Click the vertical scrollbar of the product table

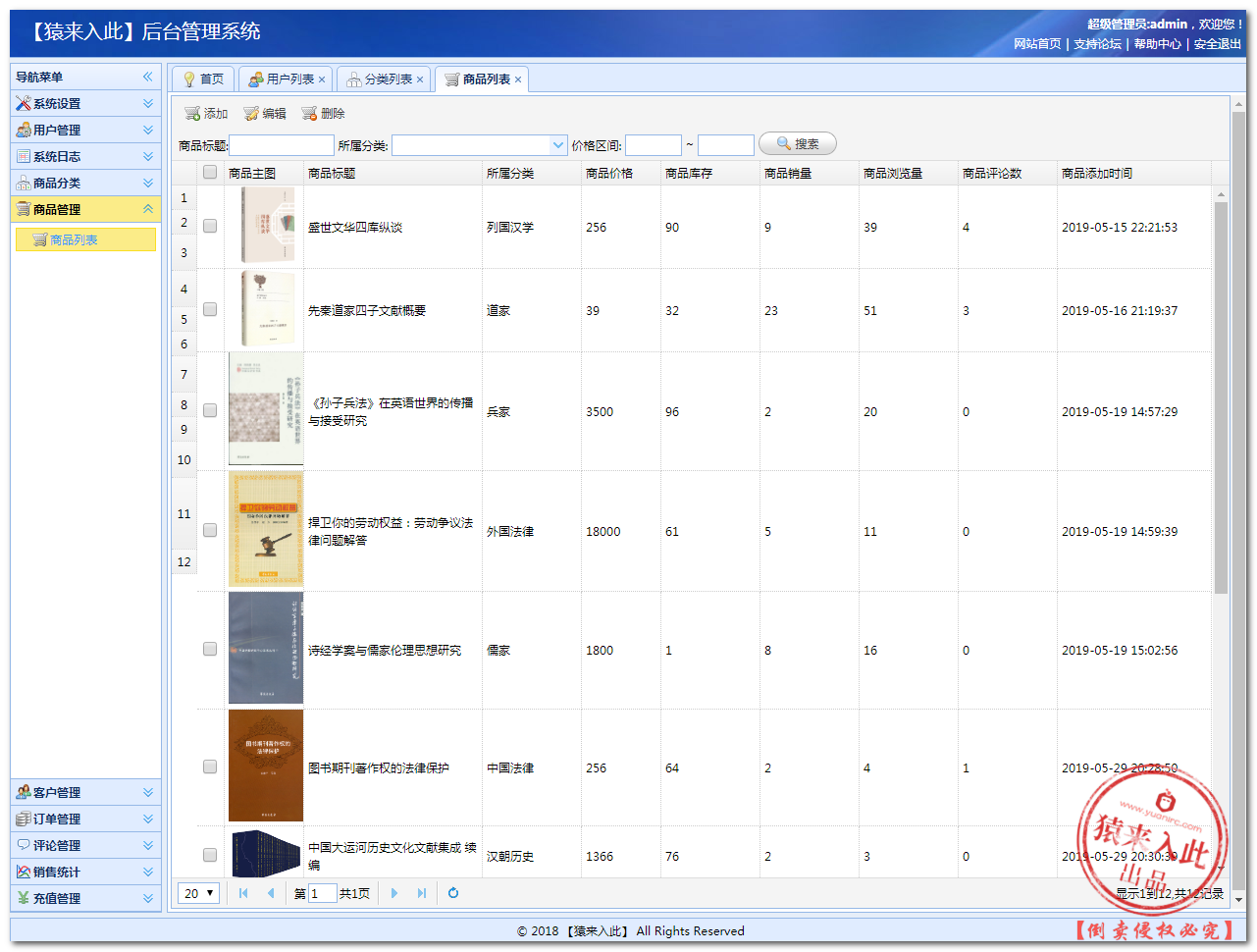coord(1221,393)
